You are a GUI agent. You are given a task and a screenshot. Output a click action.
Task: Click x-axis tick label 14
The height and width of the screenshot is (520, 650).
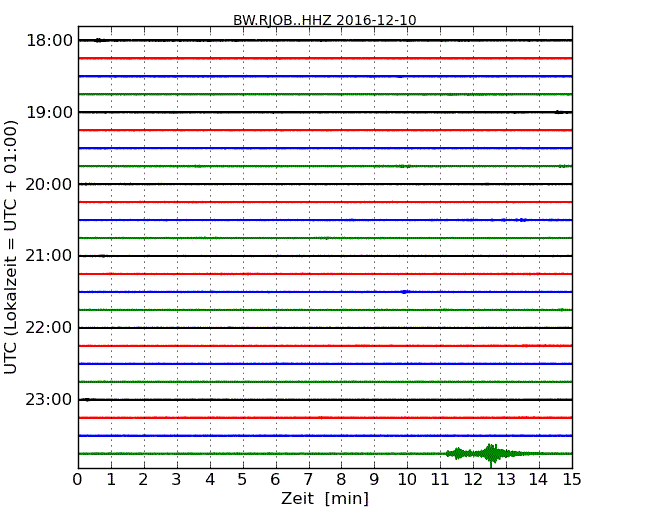tap(539, 480)
